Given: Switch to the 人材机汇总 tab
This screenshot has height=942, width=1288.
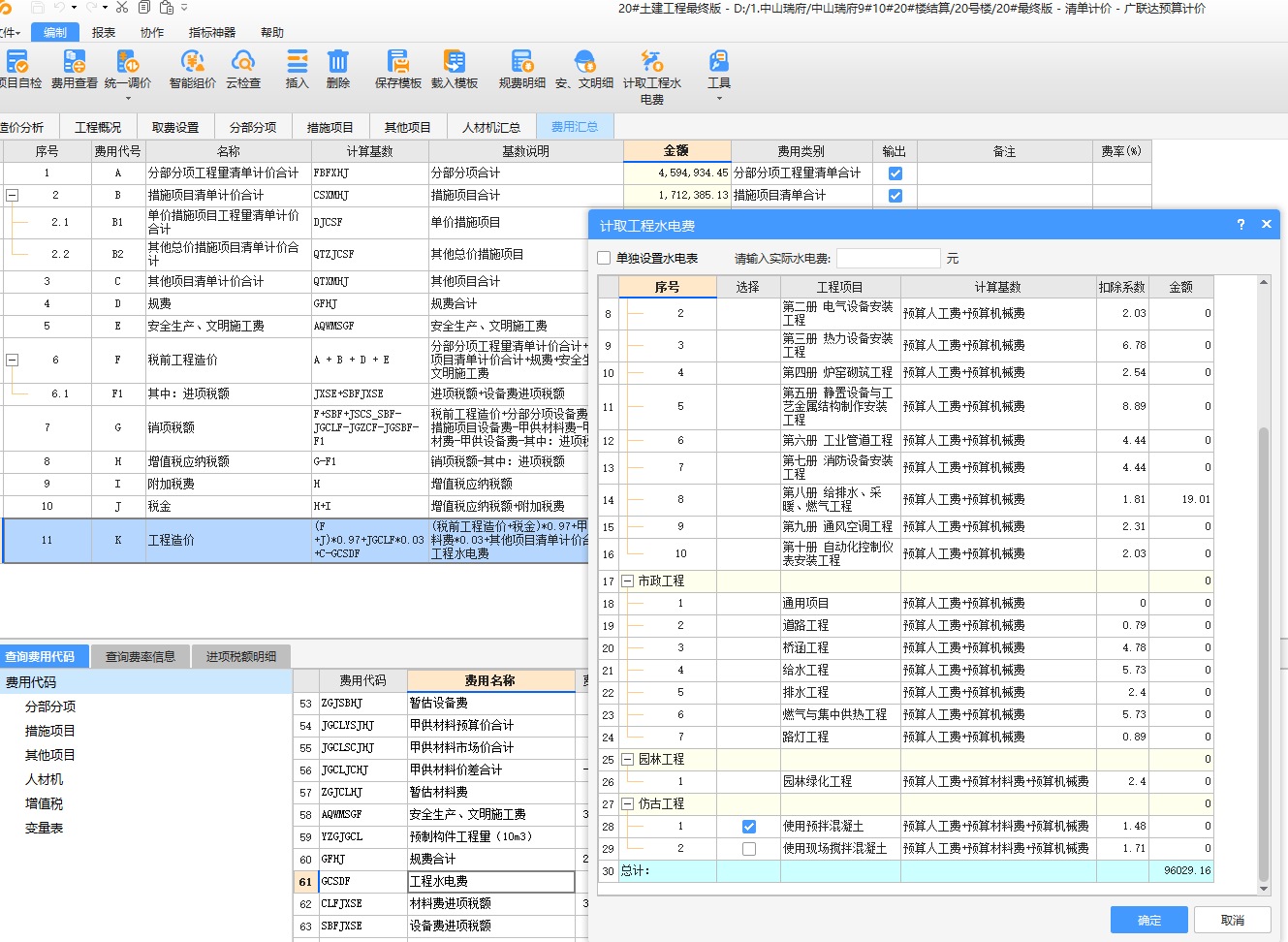Looking at the screenshot, I should (491, 127).
